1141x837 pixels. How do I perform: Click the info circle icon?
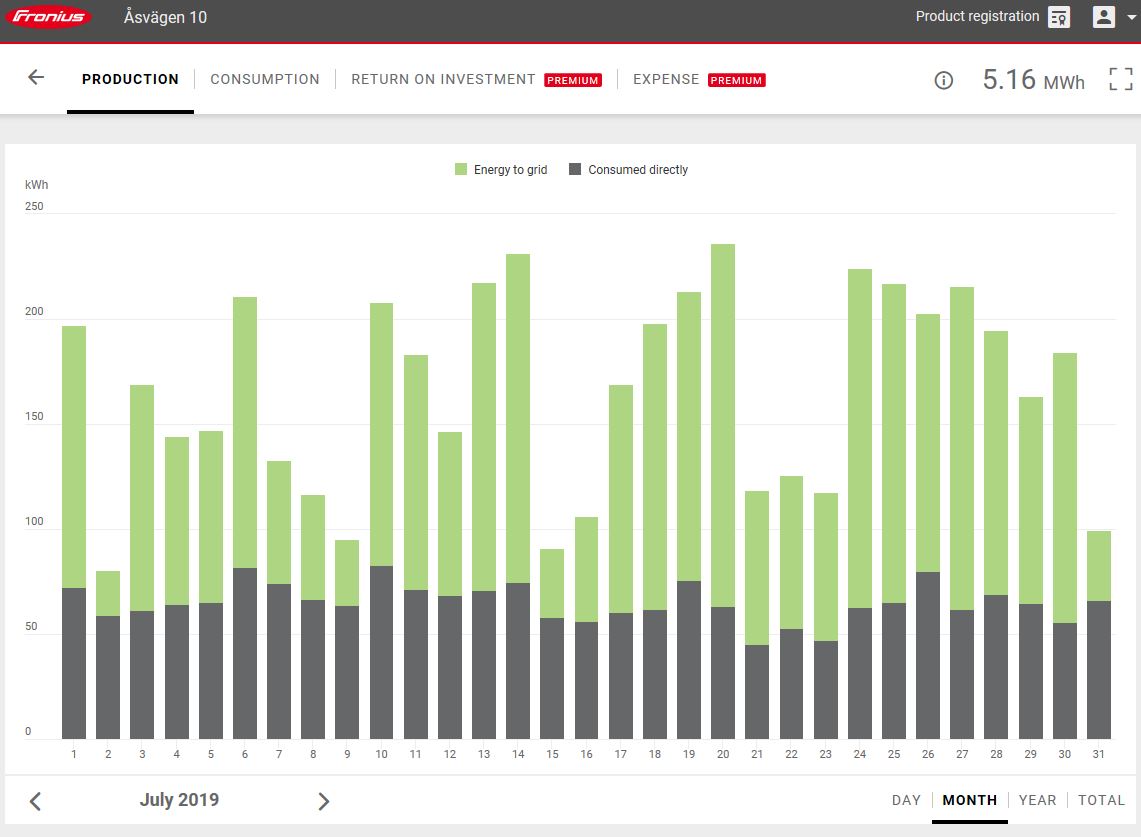tap(943, 80)
